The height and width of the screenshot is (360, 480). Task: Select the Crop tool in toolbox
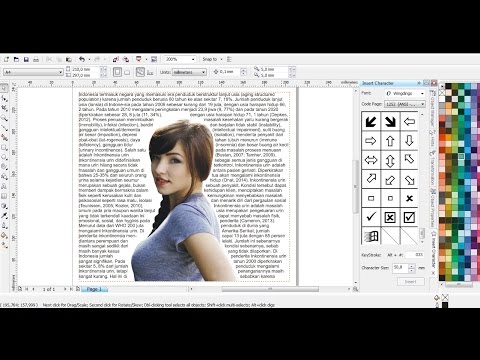tap(4, 108)
